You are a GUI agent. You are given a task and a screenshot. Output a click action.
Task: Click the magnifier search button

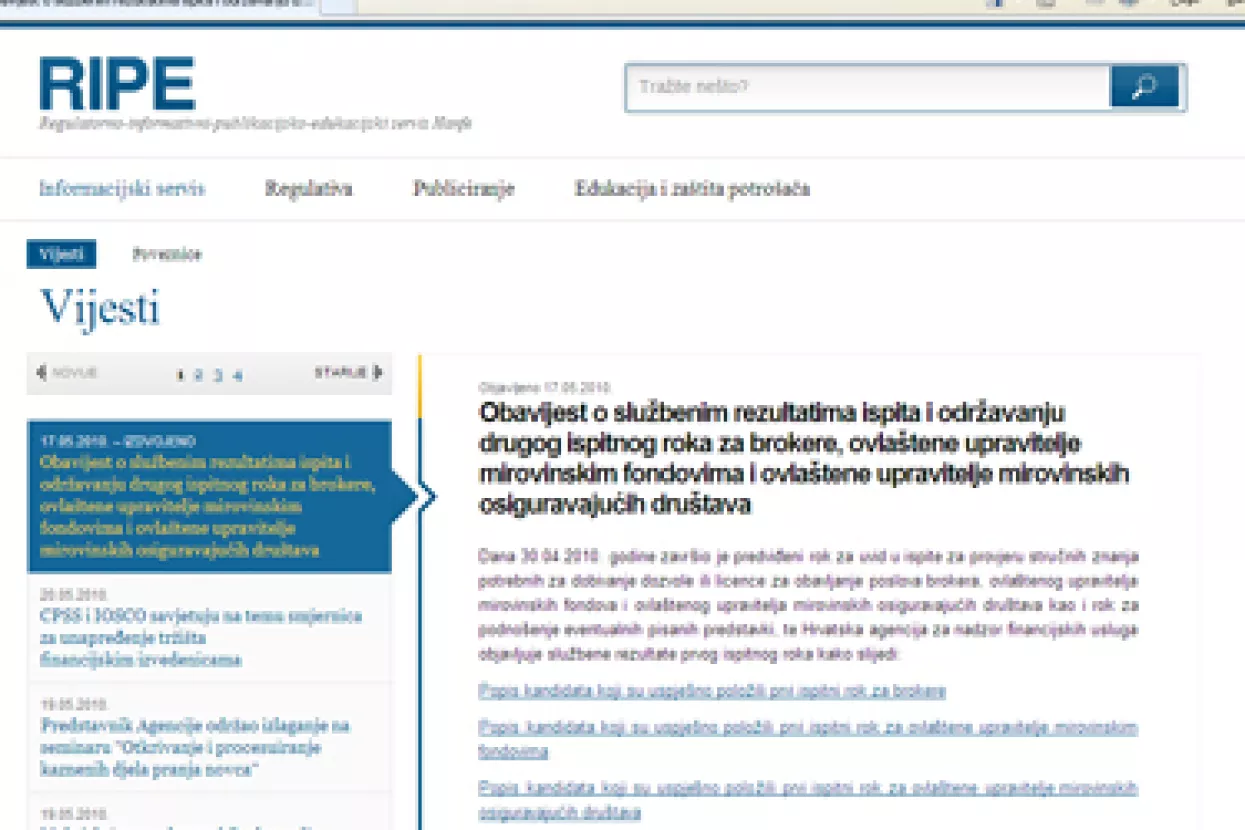click(1146, 87)
